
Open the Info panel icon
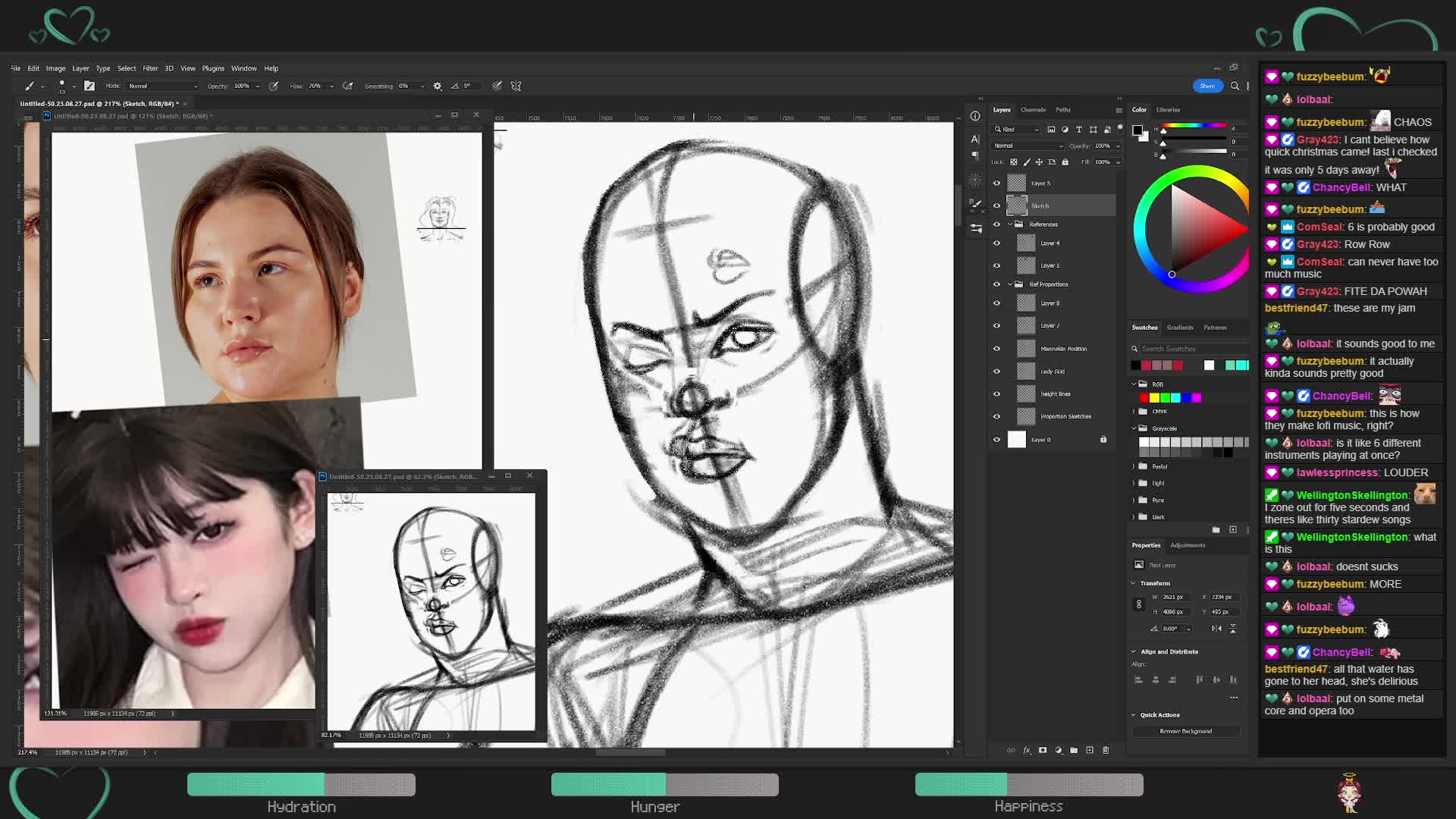[975, 116]
